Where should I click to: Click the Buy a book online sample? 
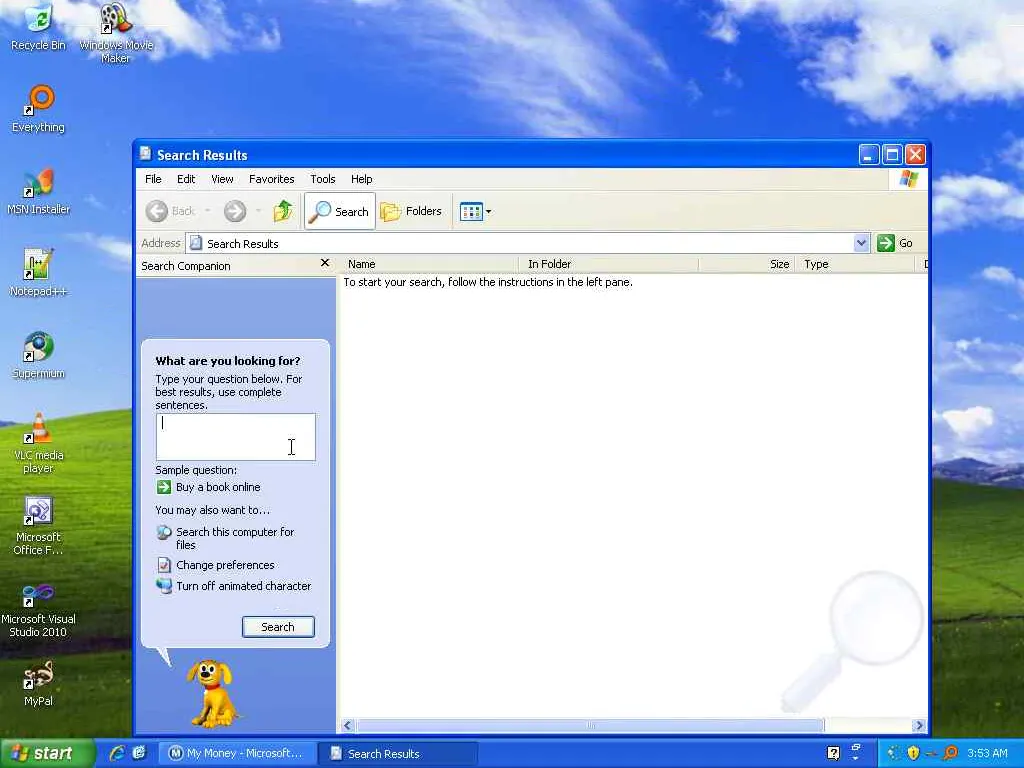point(217,487)
